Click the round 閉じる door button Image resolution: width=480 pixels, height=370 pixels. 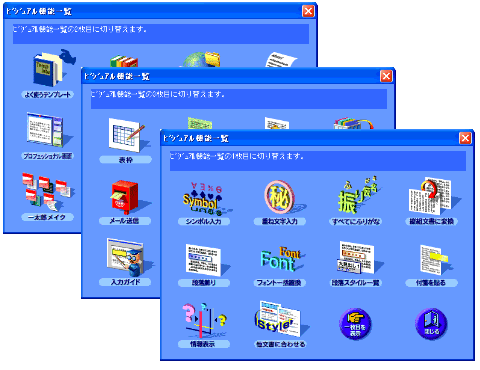click(431, 324)
